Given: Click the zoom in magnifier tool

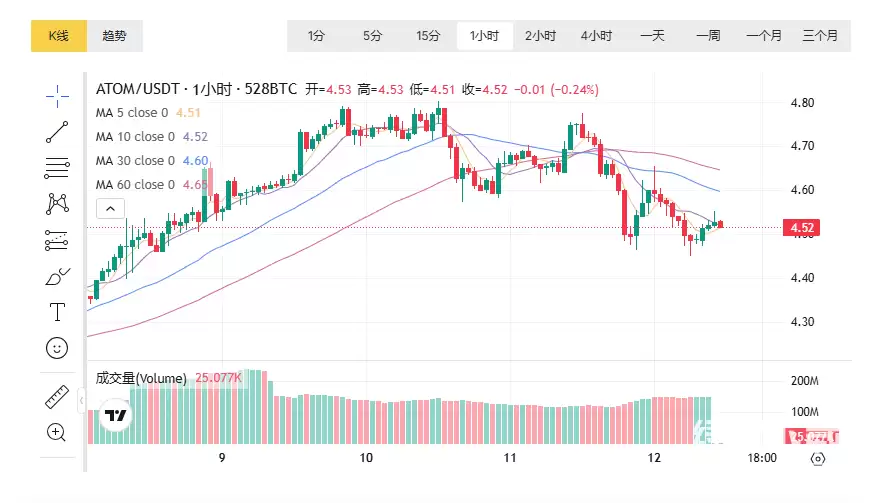Looking at the screenshot, I should 57,433.
